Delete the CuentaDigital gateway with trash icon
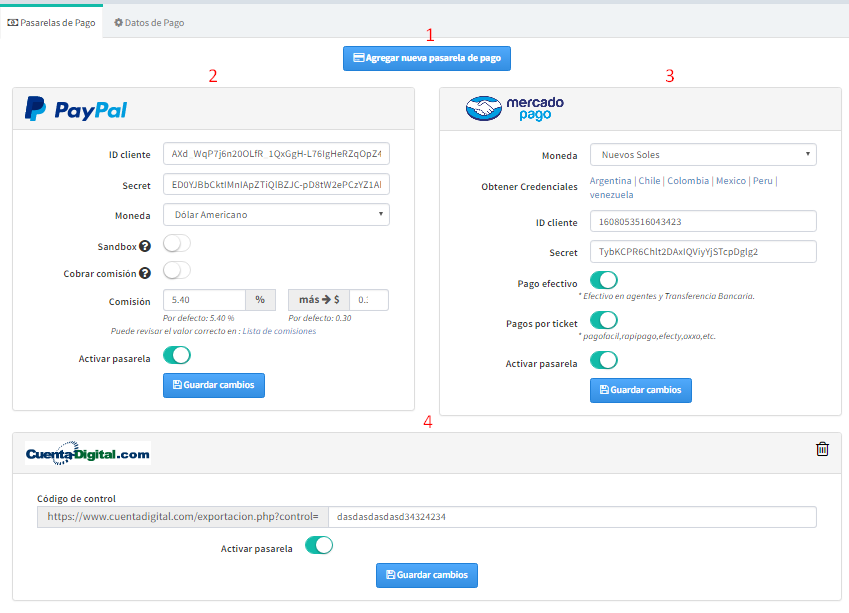 (822, 449)
